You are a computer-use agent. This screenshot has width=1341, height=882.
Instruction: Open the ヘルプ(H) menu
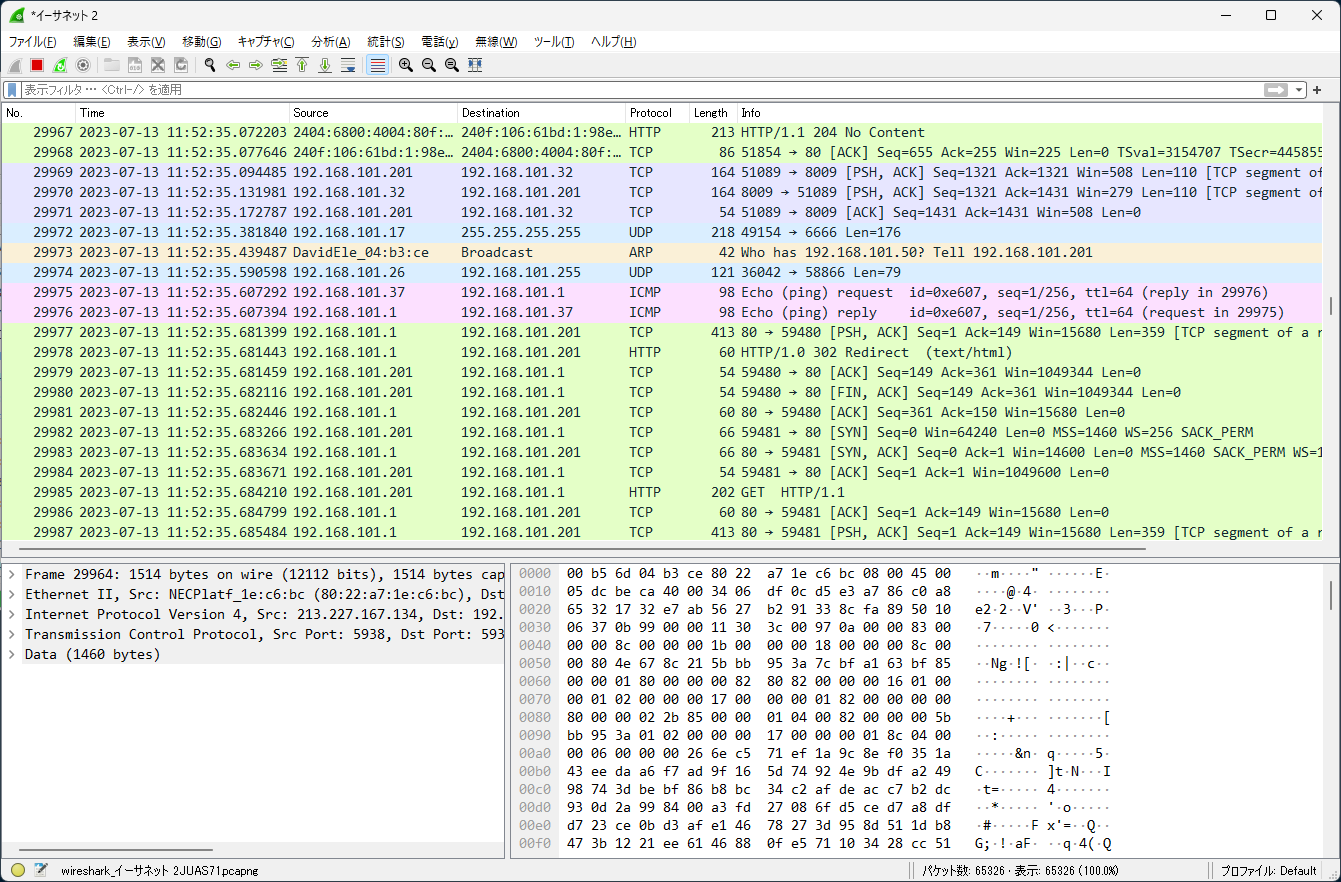(614, 42)
